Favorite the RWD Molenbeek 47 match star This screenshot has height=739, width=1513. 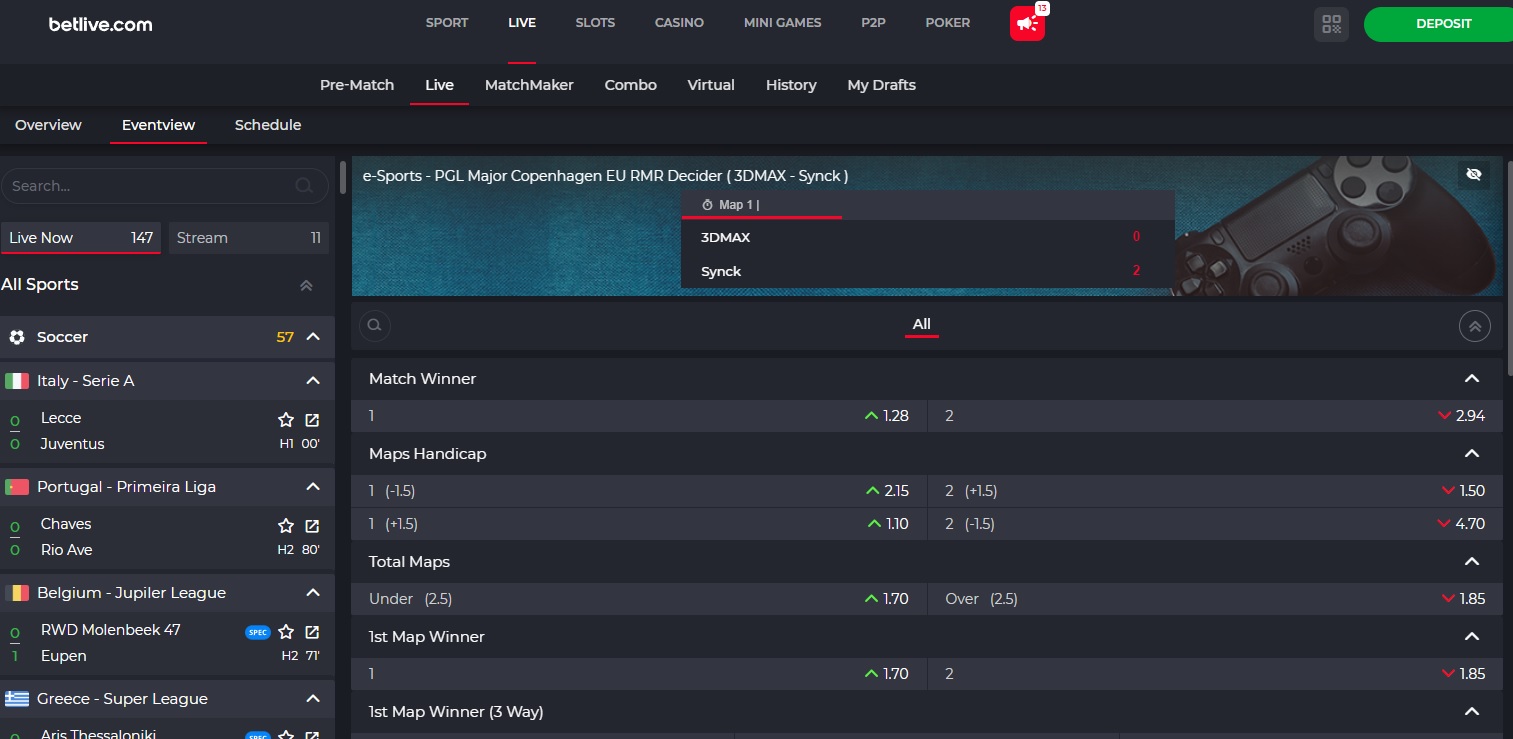tap(286, 631)
